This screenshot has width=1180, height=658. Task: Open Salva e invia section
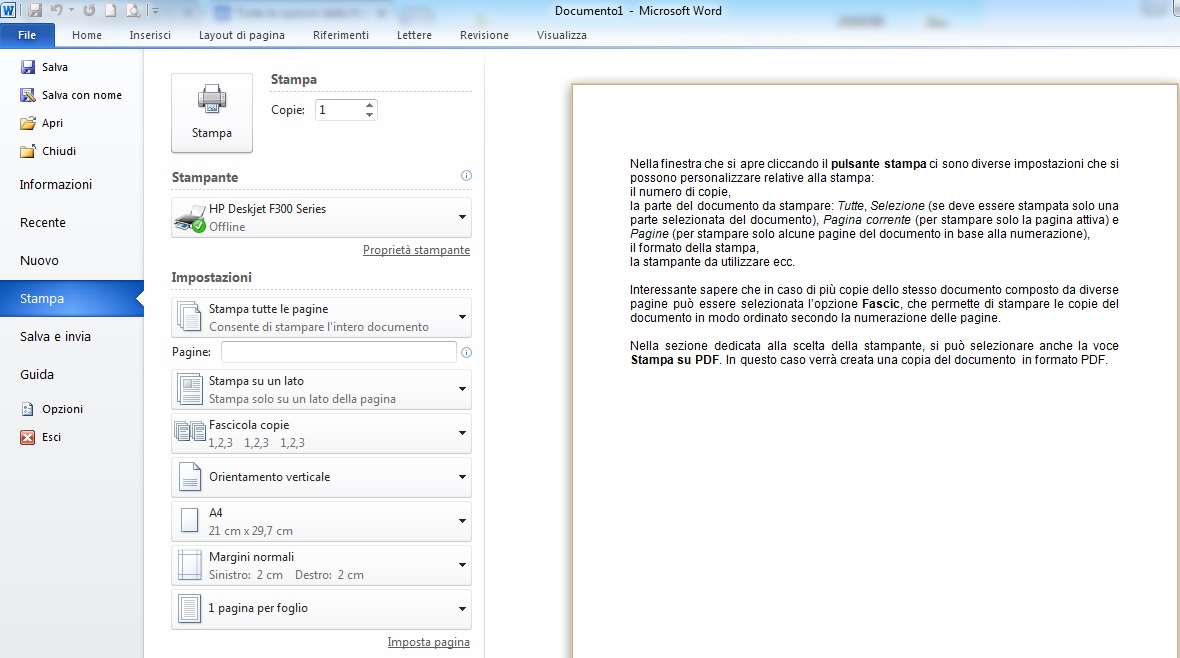pos(55,337)
